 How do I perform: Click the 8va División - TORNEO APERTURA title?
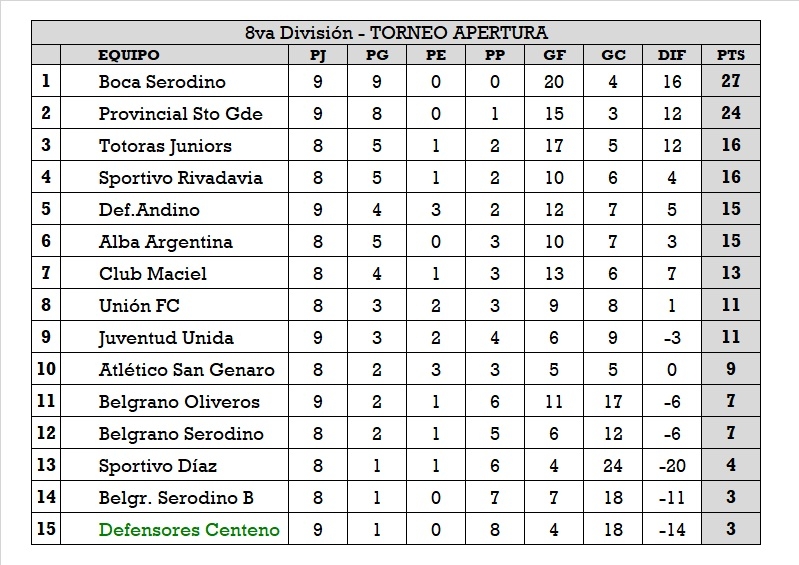coord(396,33)
